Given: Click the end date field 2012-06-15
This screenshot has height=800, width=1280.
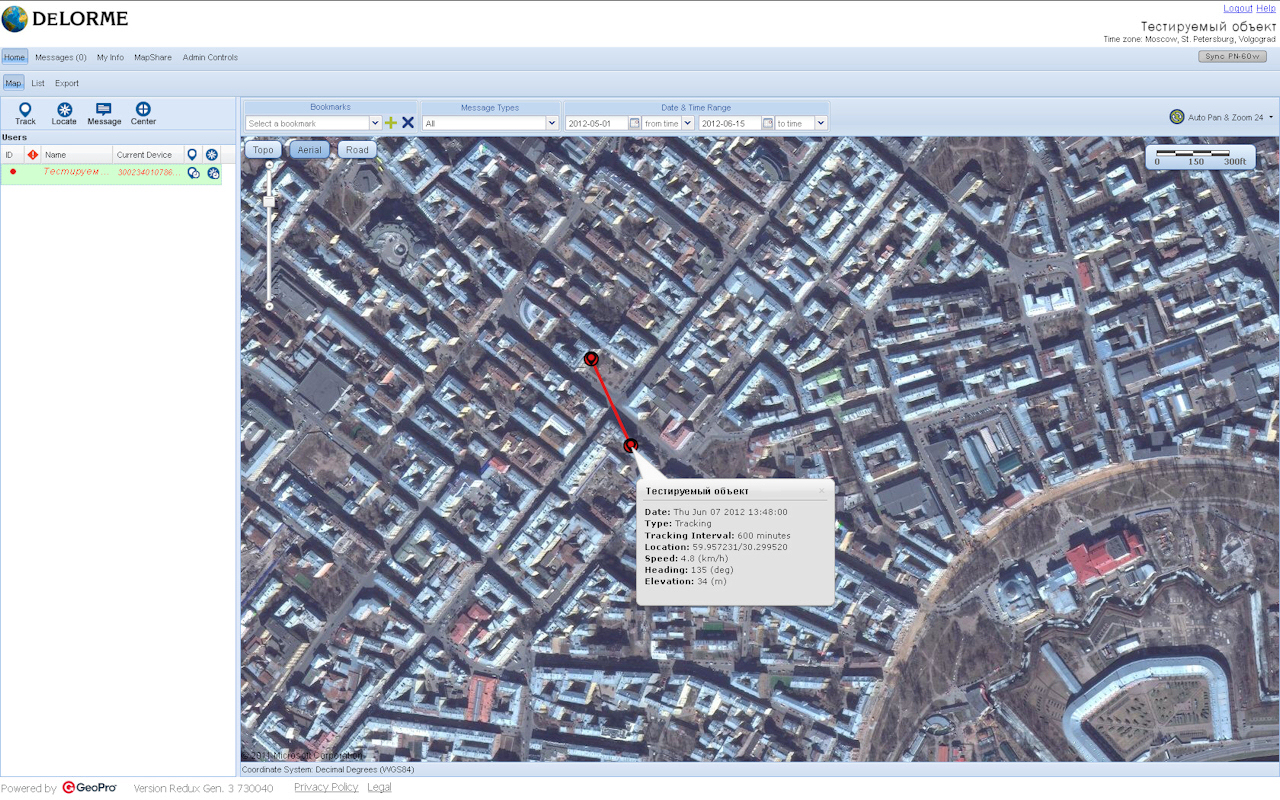Looking at the screenshot, I should 731,123.
